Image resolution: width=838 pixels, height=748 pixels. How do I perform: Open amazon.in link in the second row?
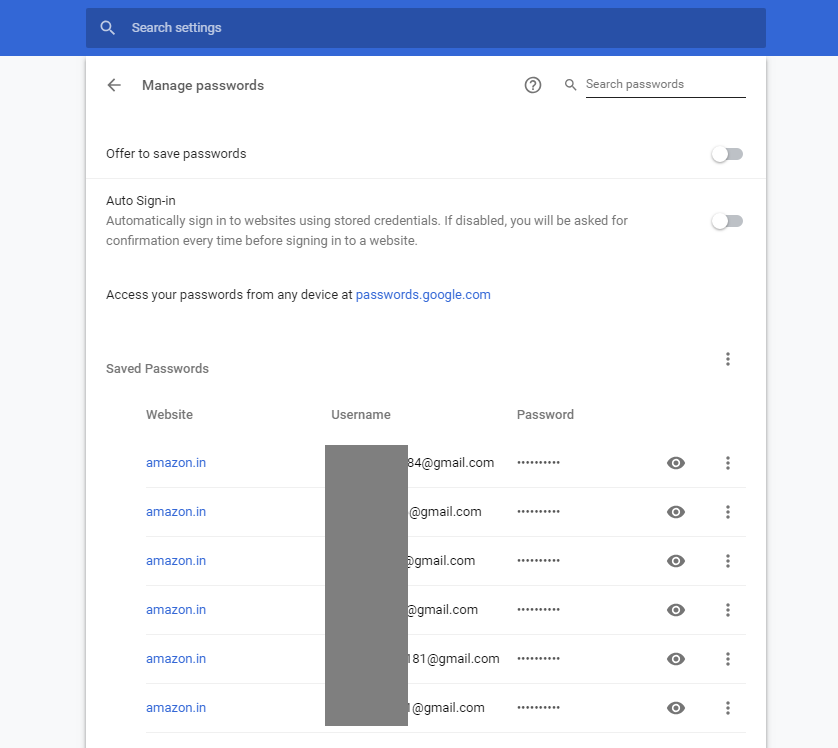click(176, 512)
